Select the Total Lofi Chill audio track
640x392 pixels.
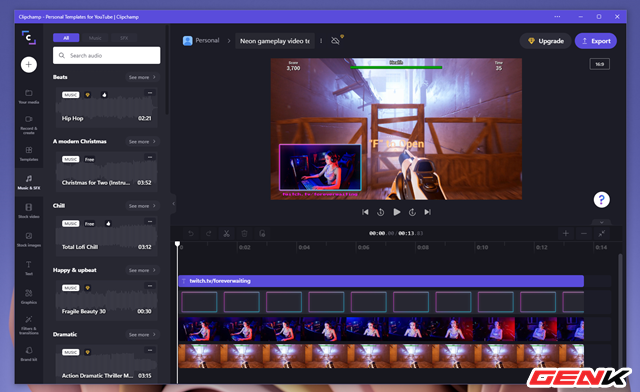pos(107,236)
